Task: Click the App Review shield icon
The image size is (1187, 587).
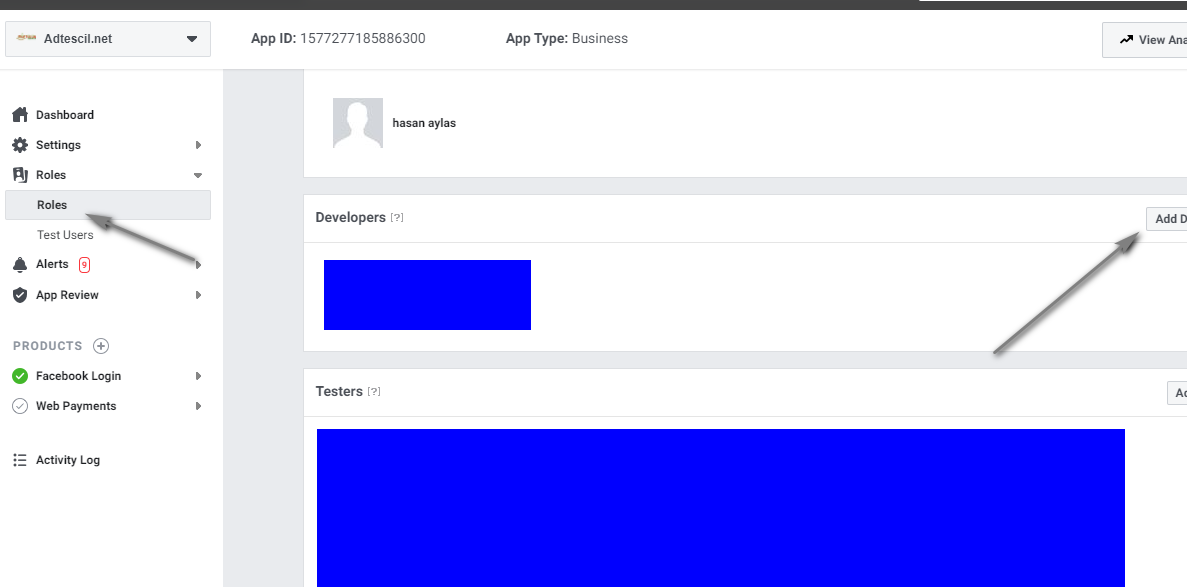Action: (20, 295)
